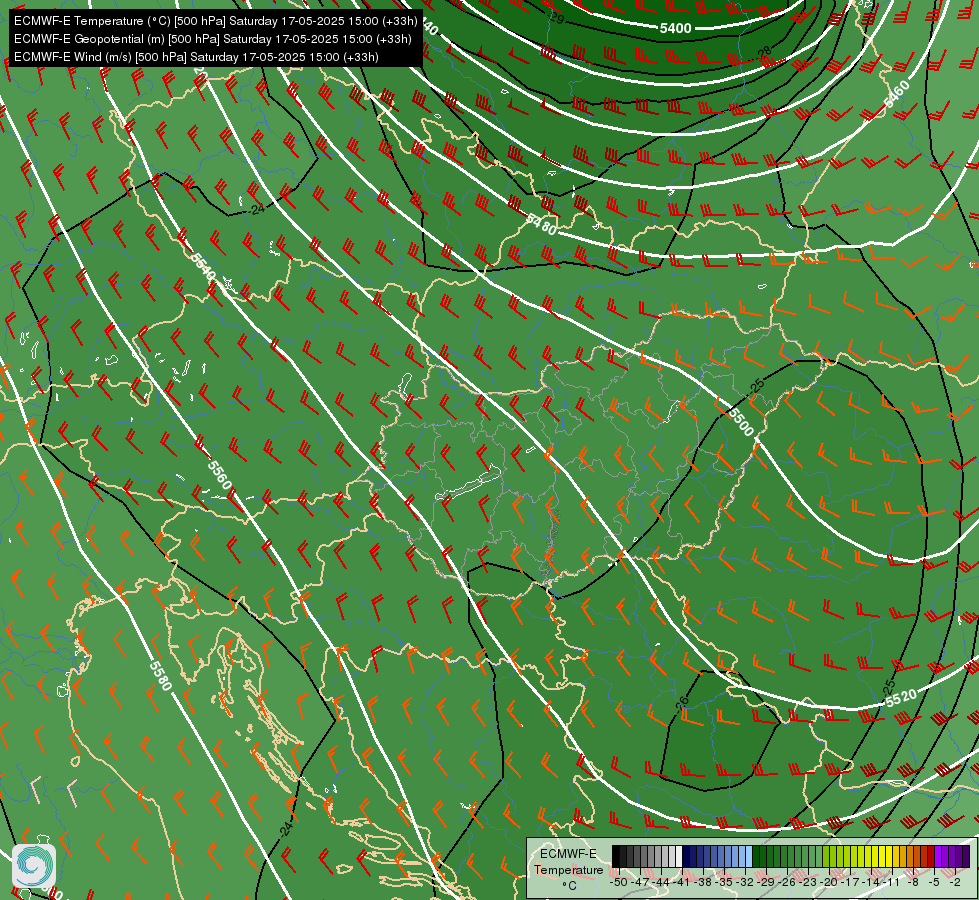Click the 5460 geopotential contour label

pyautogui.click(x=897, y=94)
